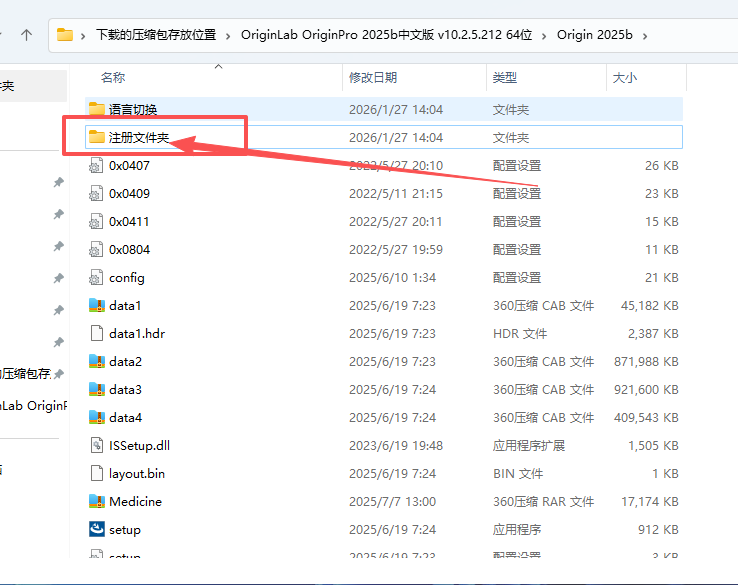
Task: Open the 压缩包存 pinned sidebar folder
Action: pyautogui.click(x=25, y=374)
